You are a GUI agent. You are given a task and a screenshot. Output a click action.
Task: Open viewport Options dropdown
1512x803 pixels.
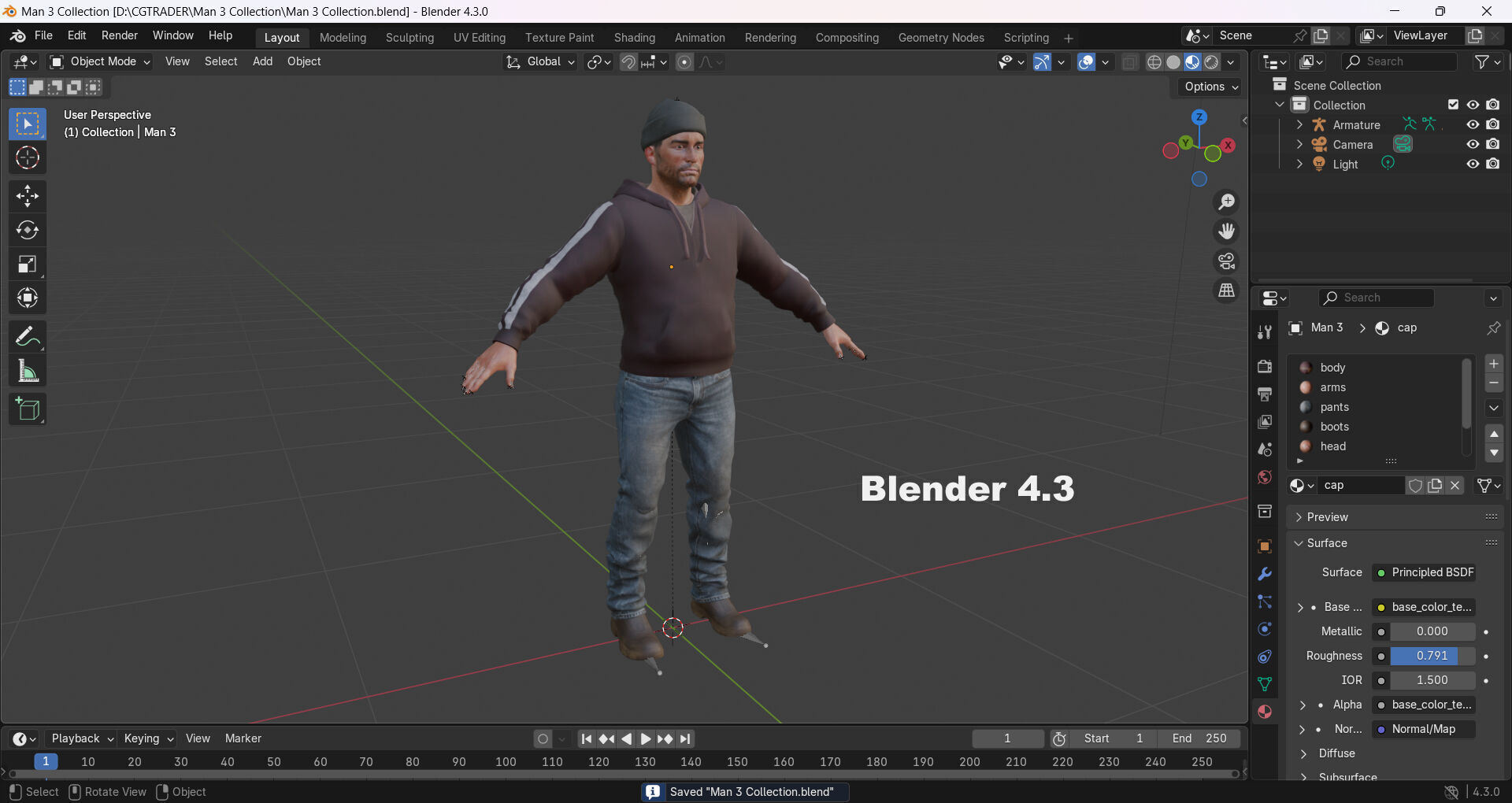coord(1210,87)
